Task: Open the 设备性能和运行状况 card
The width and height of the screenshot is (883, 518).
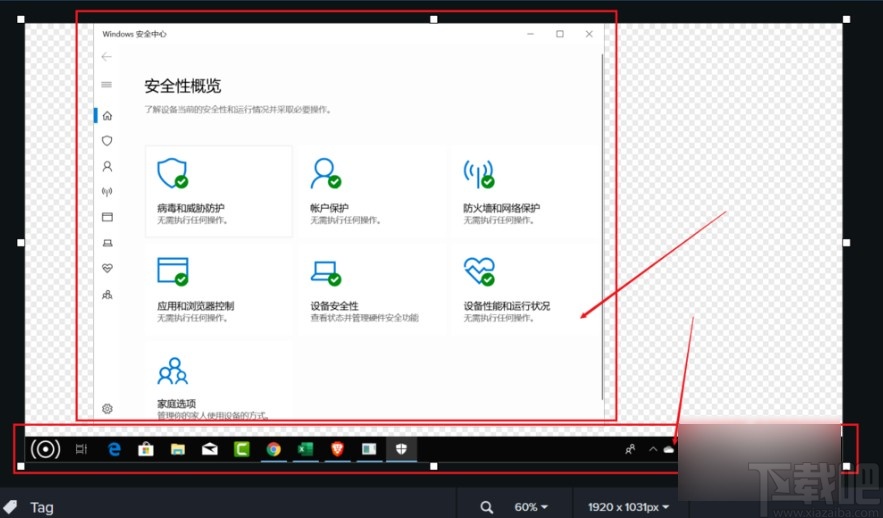Action: (525, 289)
